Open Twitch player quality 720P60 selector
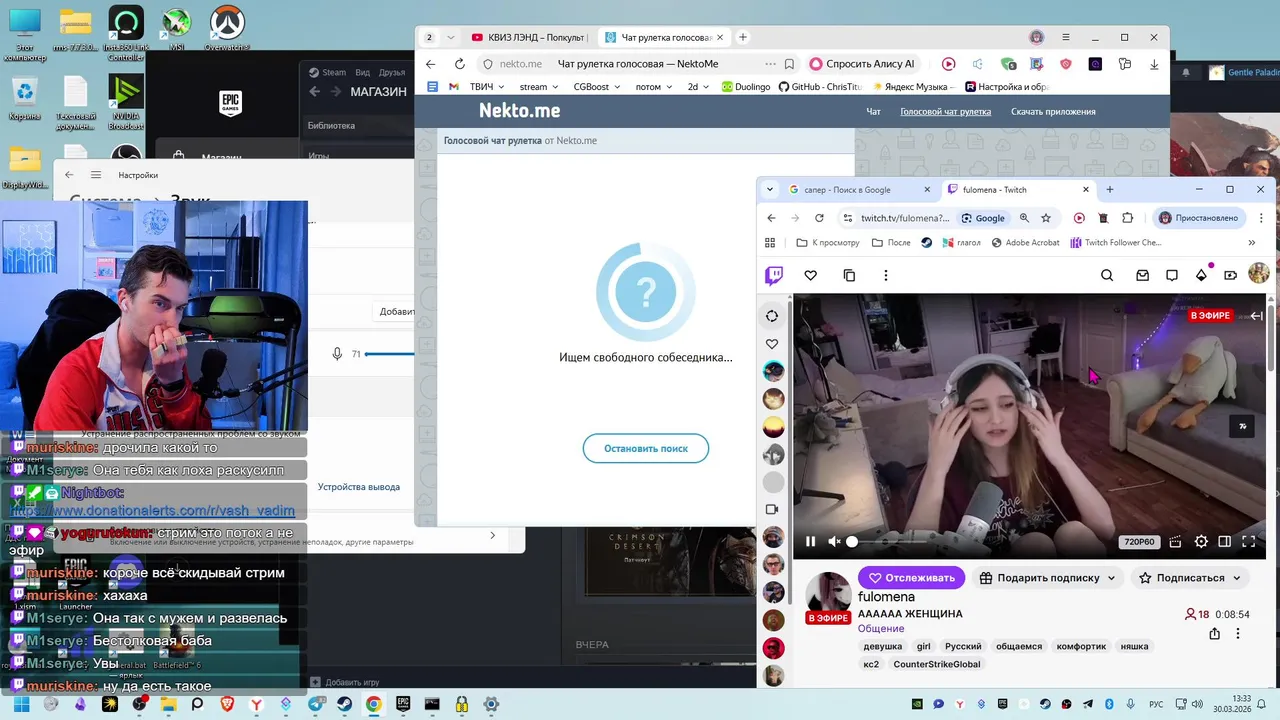The image size is (1280, 720). tap(1139, 542)
